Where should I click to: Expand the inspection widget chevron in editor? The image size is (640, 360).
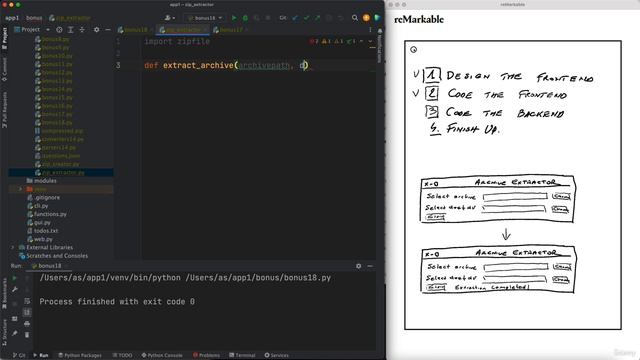(x=370, y=41)
